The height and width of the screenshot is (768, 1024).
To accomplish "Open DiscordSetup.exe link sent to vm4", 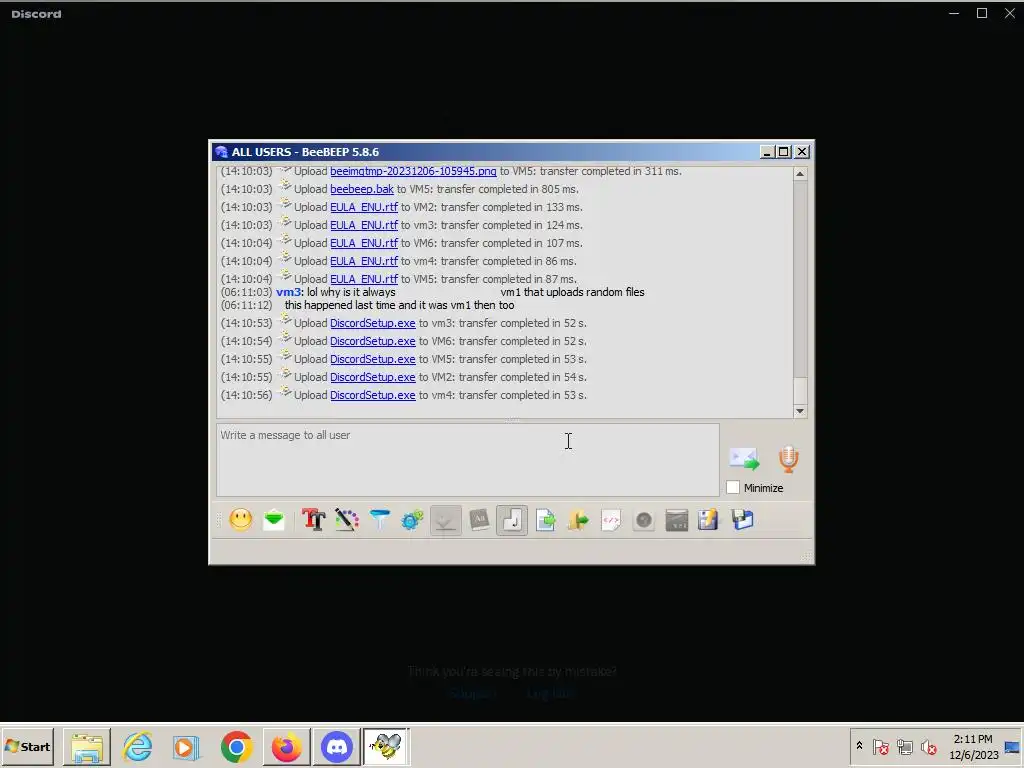I will click(x=373, y=395).
